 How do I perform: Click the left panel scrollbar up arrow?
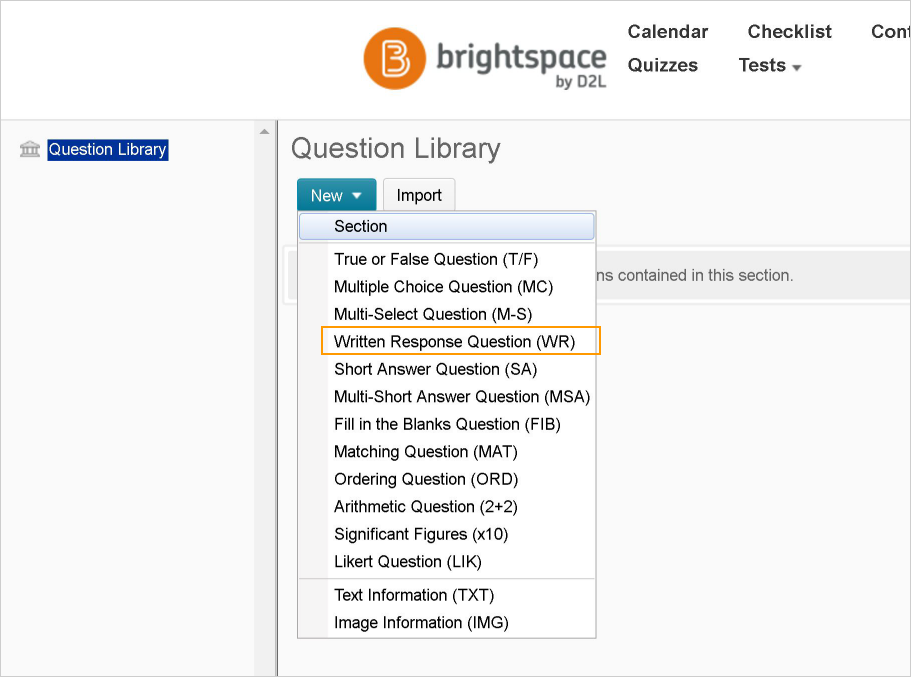point(265,132)
